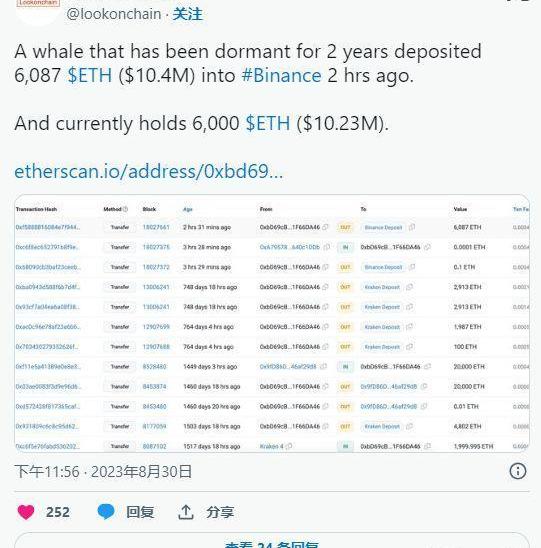Like the tweet with the heart icon
541x548 pixels.
[26, 512]
